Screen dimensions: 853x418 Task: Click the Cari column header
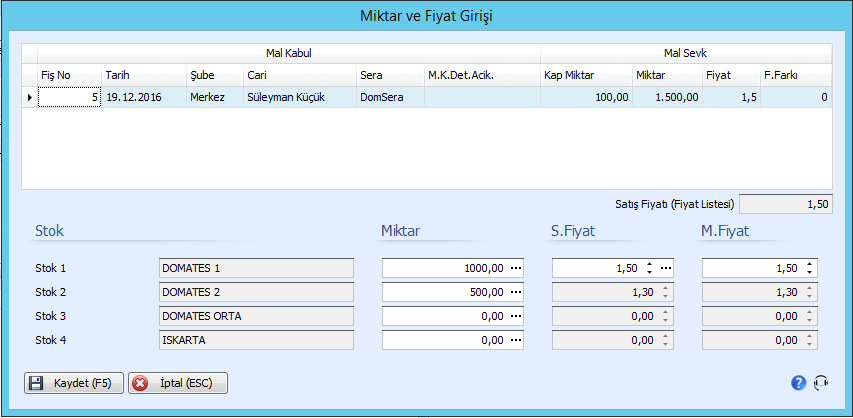[300, 75]
